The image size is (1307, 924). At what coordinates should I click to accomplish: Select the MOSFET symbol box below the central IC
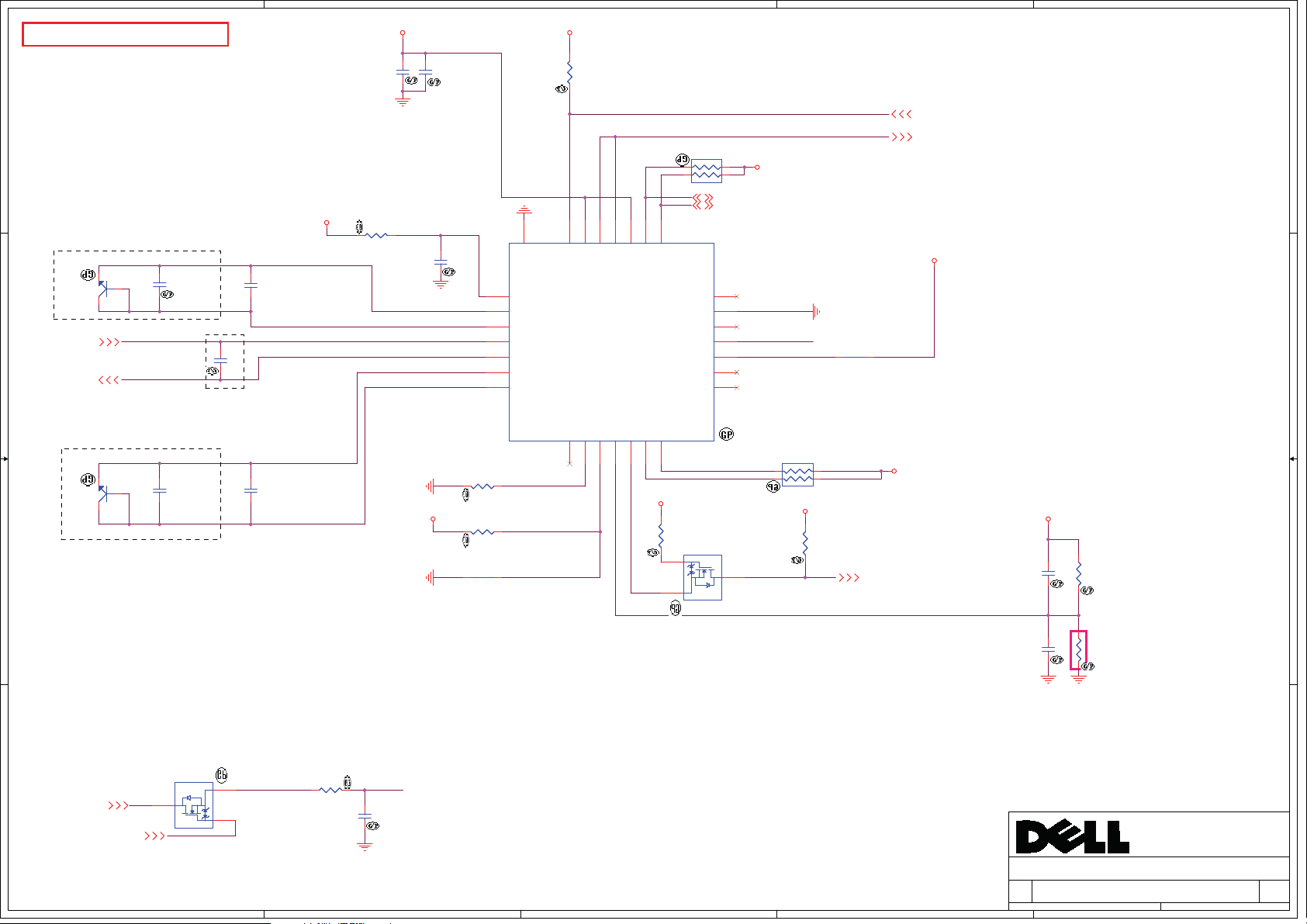(x=703, y=577)
